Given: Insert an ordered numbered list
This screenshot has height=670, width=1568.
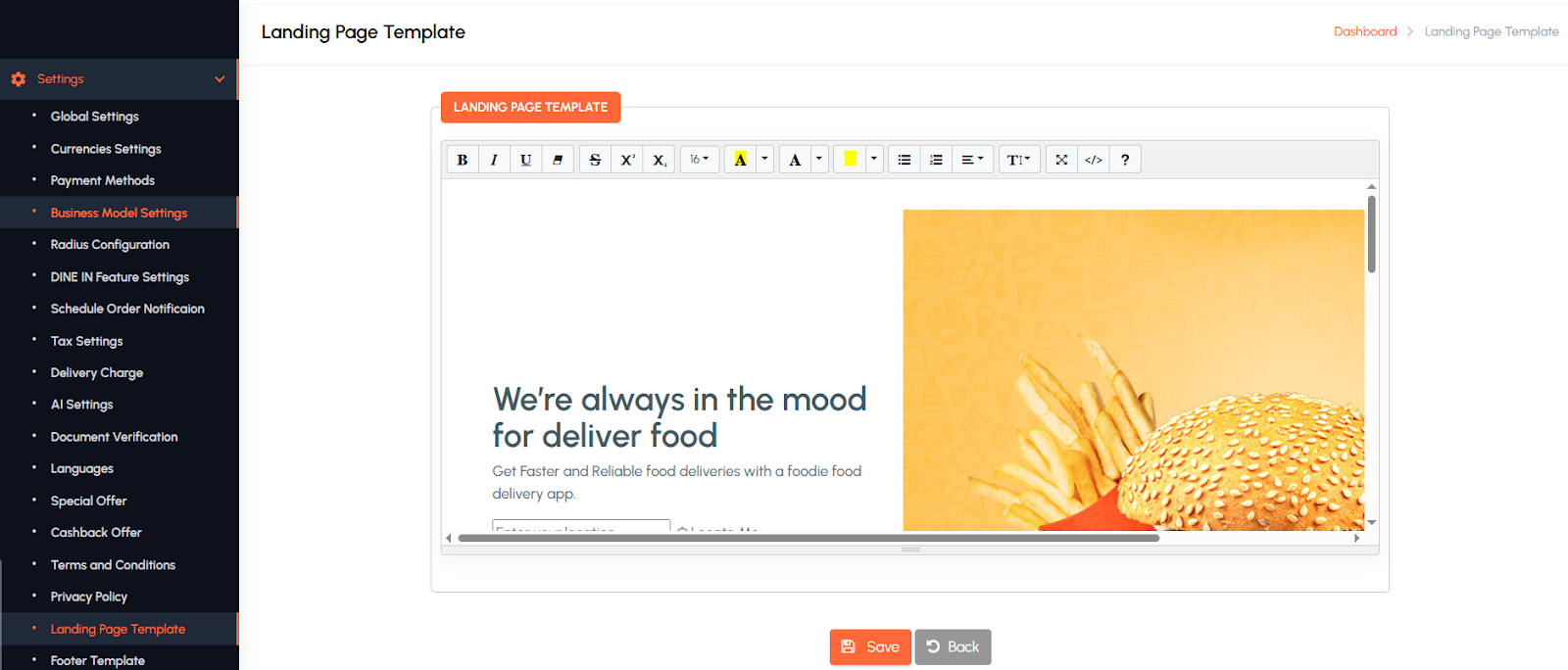Looking at the screenshot, I should (936, 160).
